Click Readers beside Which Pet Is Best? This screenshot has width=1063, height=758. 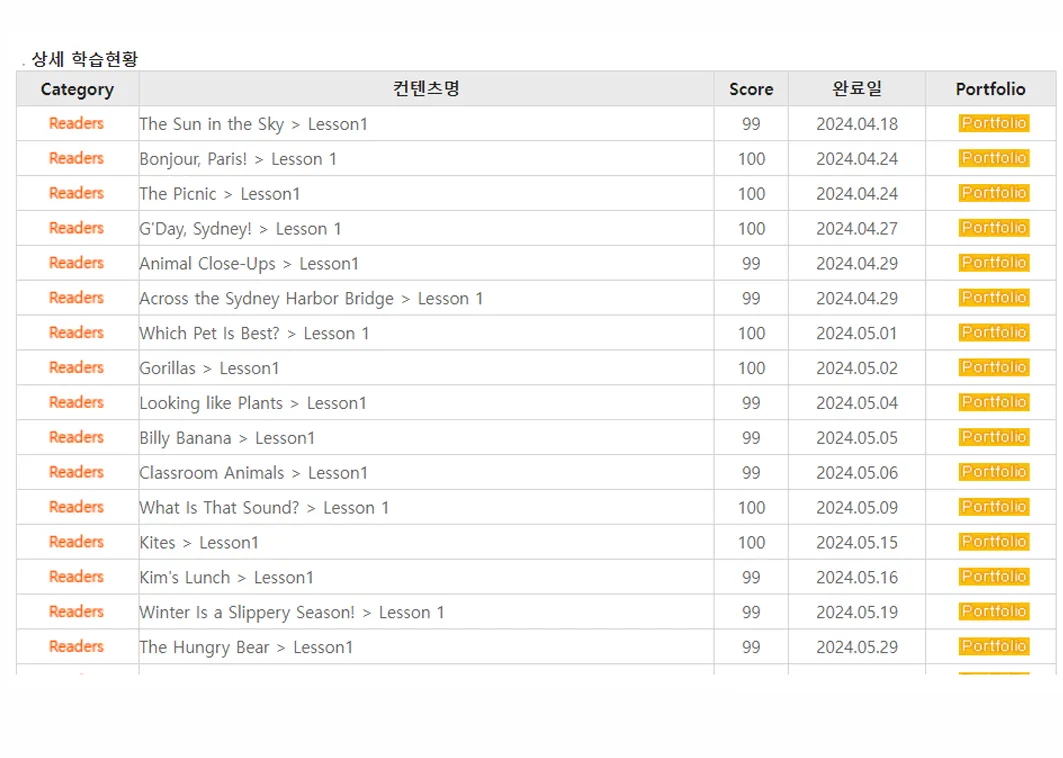pyautogui.click(x=76, y=333)
